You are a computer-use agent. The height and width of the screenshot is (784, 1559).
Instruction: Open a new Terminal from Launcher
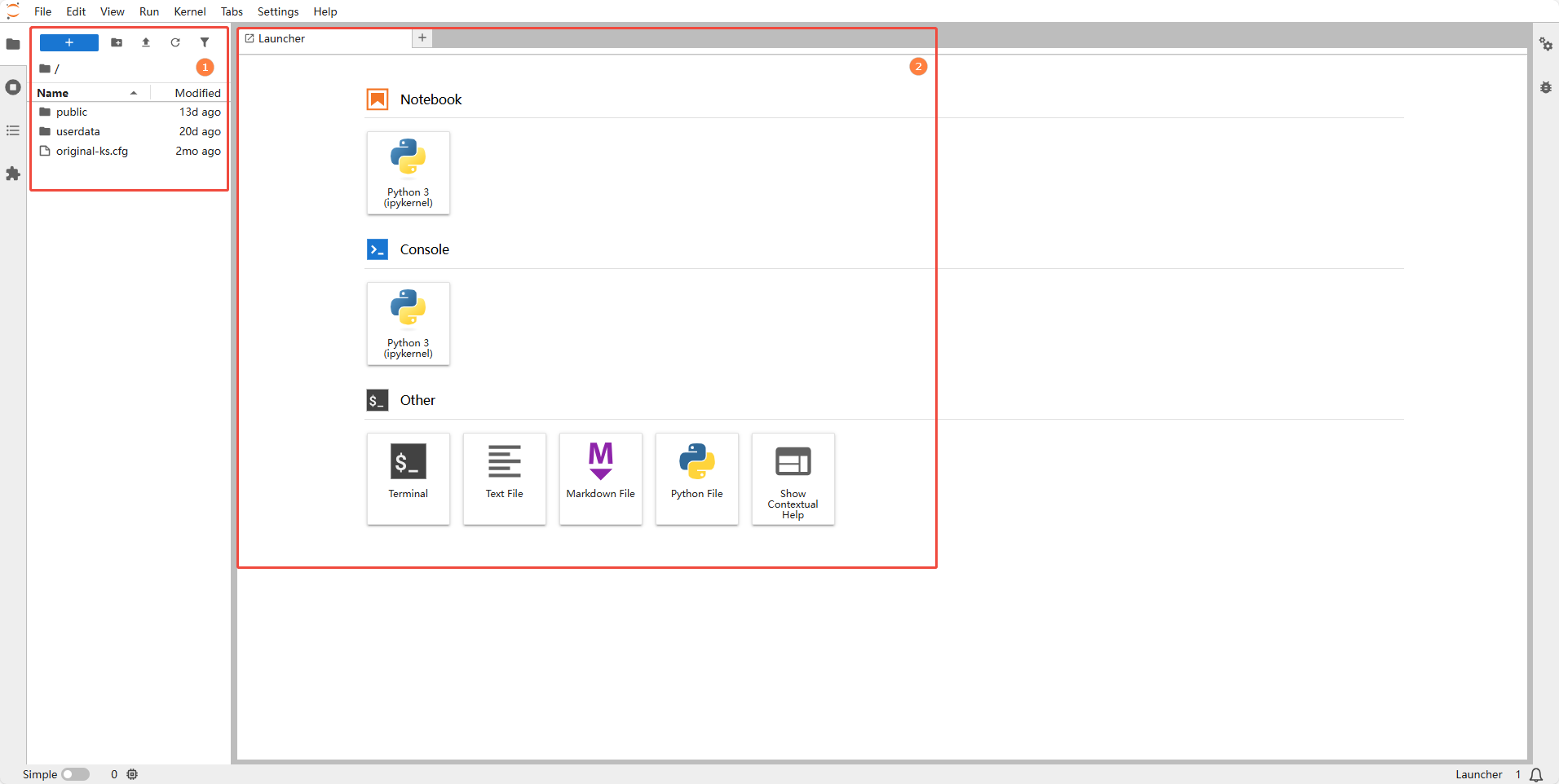[x=408, y=478]
